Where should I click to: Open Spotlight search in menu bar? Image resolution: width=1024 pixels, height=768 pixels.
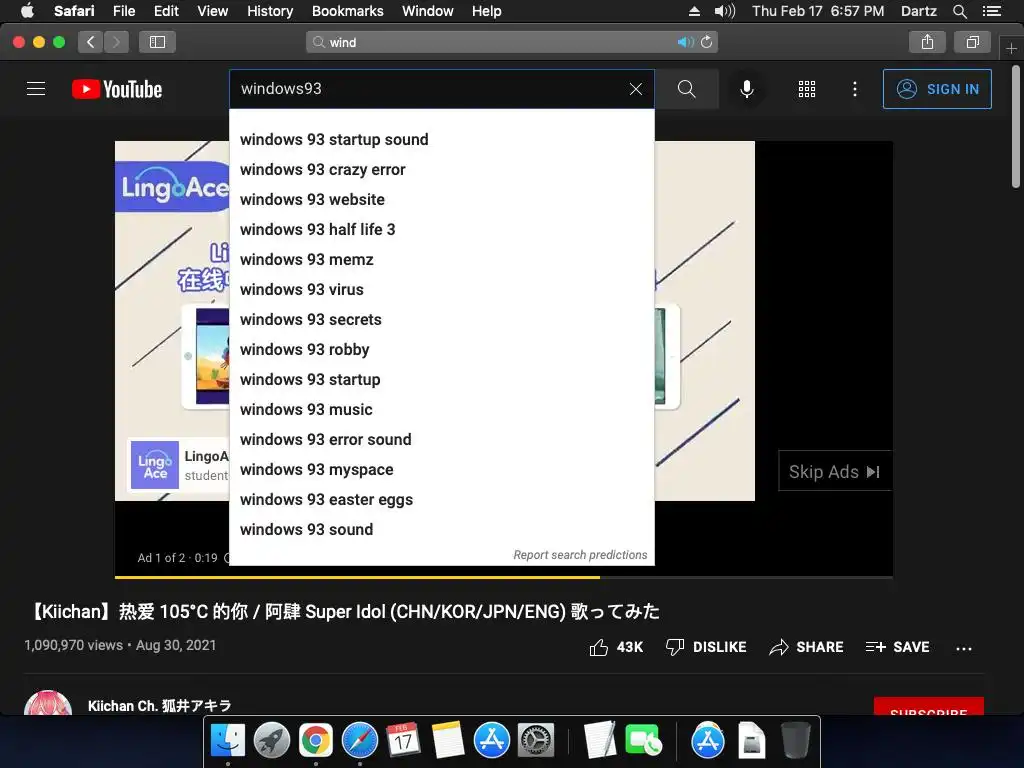[959, 11]
